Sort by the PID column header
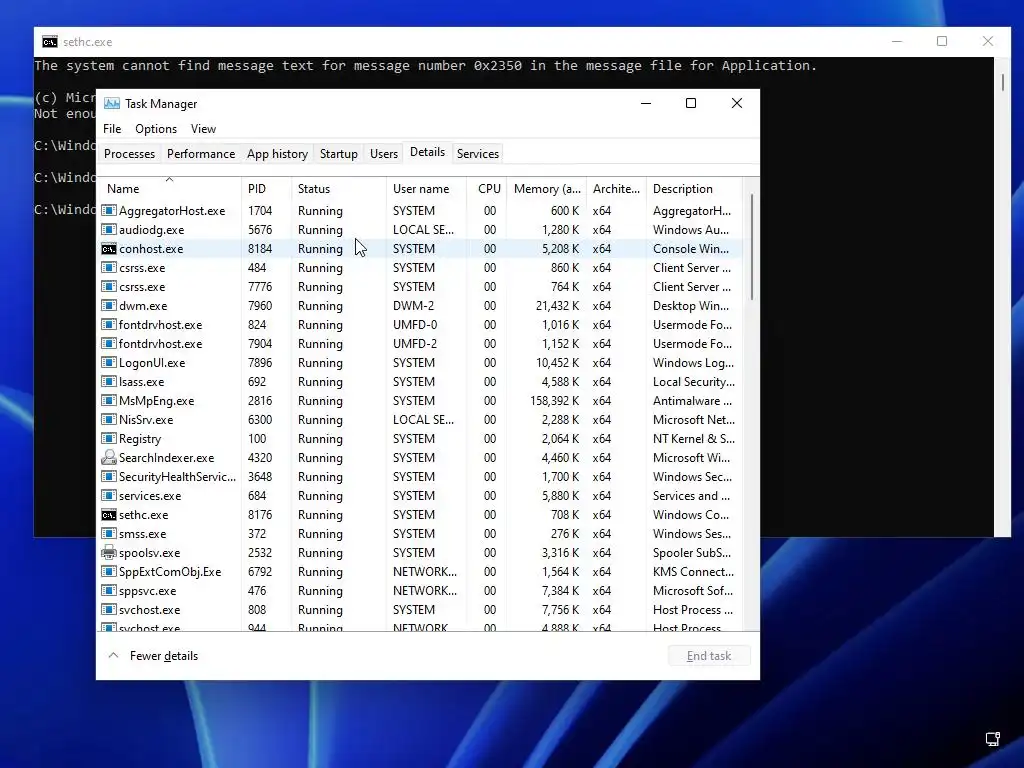Screen dimensions: 1024x768 (266, 188)
